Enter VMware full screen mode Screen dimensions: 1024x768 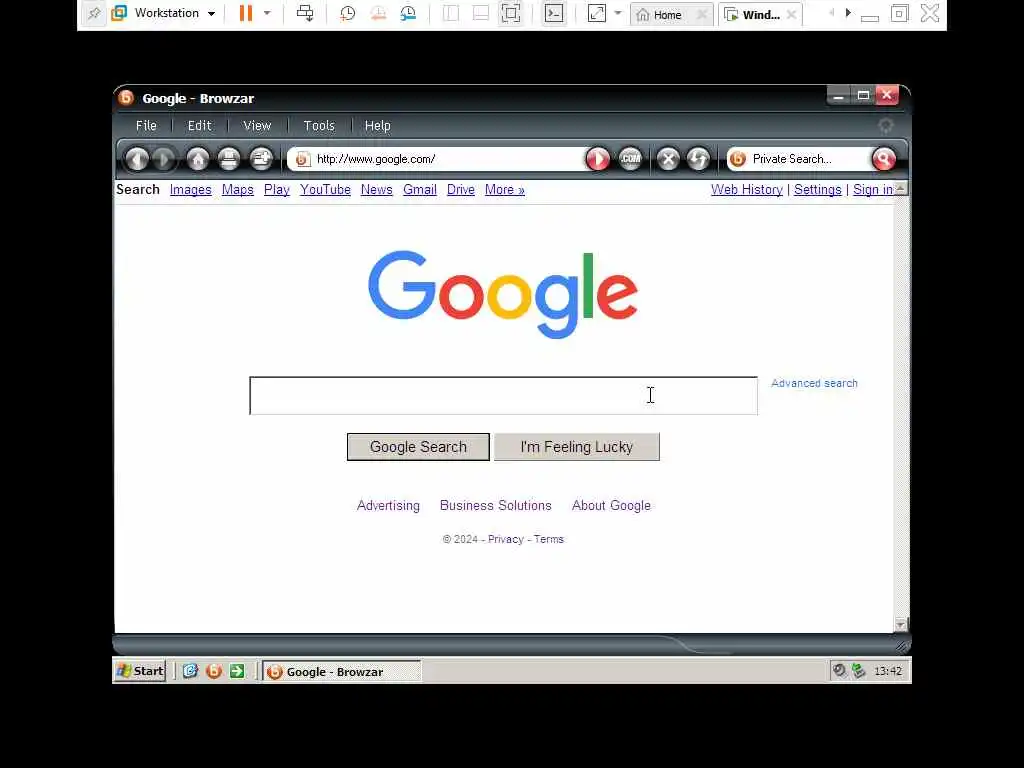pos(511,14)
